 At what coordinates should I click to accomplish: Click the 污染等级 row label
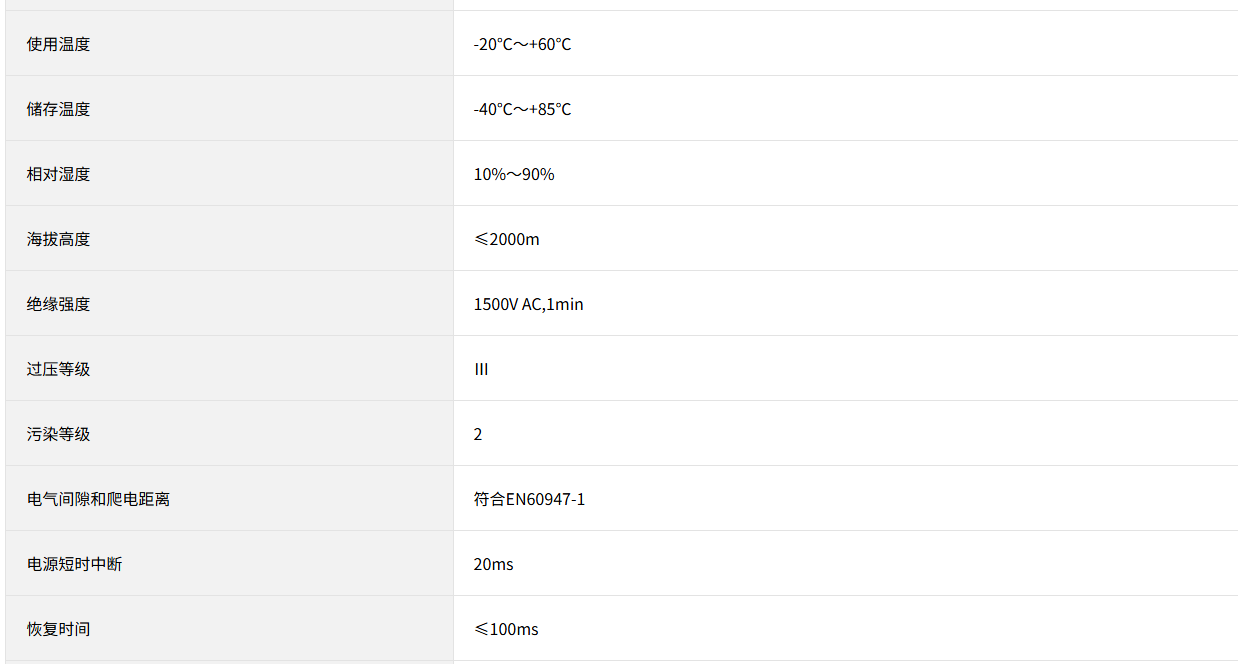58,434
